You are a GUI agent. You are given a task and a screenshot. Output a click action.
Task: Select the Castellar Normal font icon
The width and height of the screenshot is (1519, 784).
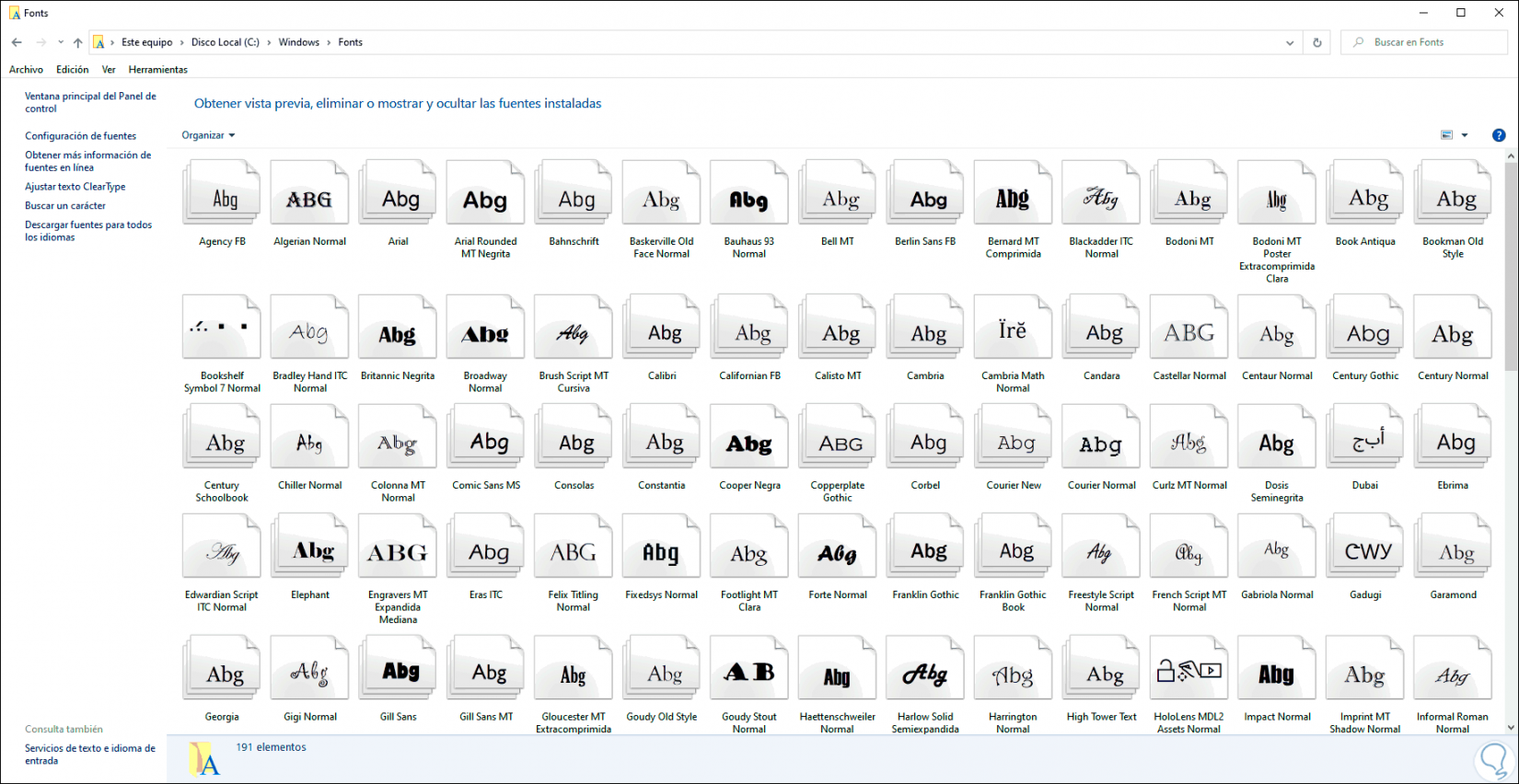tap(1189, 327)
